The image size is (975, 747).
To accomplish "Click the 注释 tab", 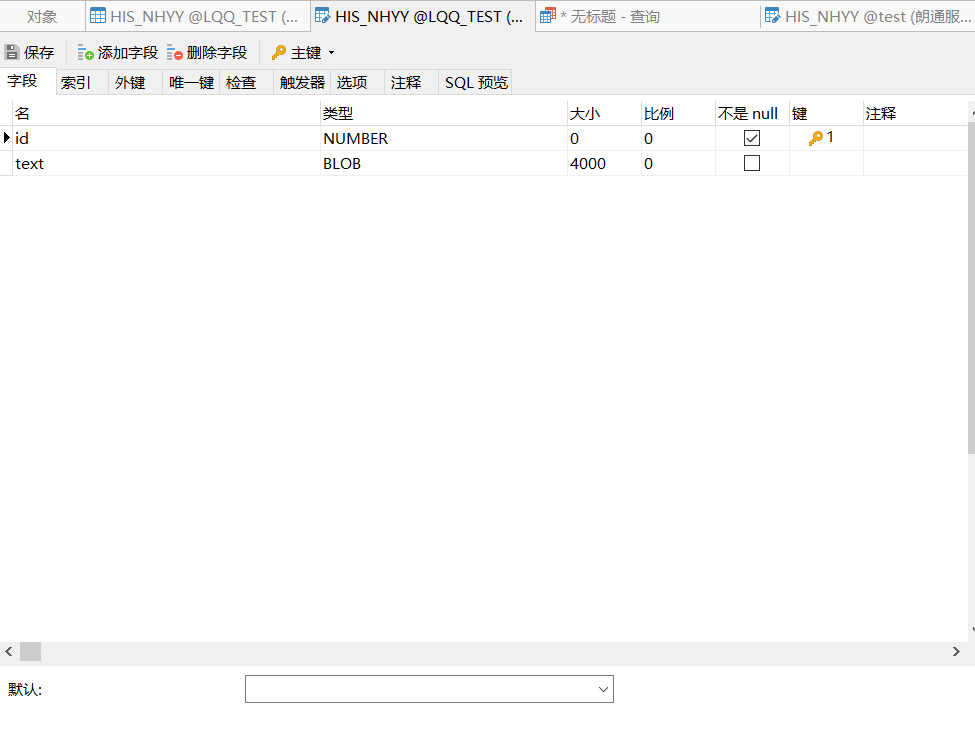I will pyautogui.click(x=407, y=82).
